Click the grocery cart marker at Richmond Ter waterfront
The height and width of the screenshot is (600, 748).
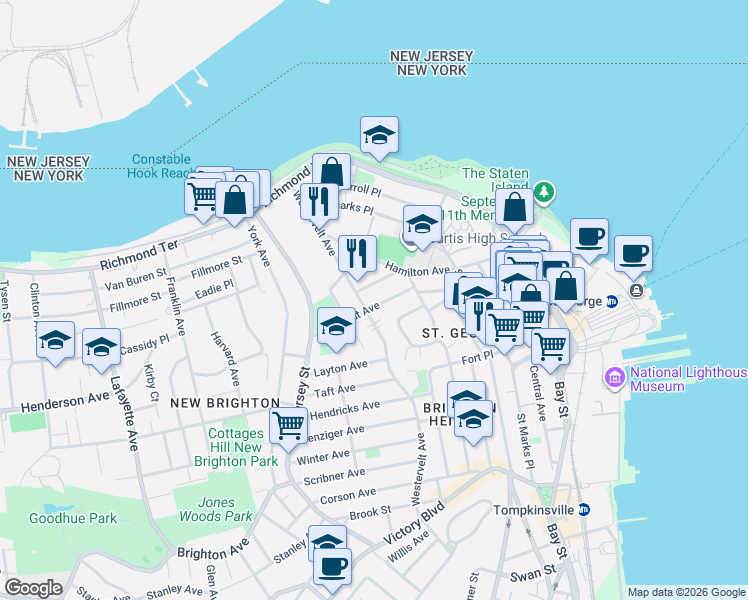203,197
